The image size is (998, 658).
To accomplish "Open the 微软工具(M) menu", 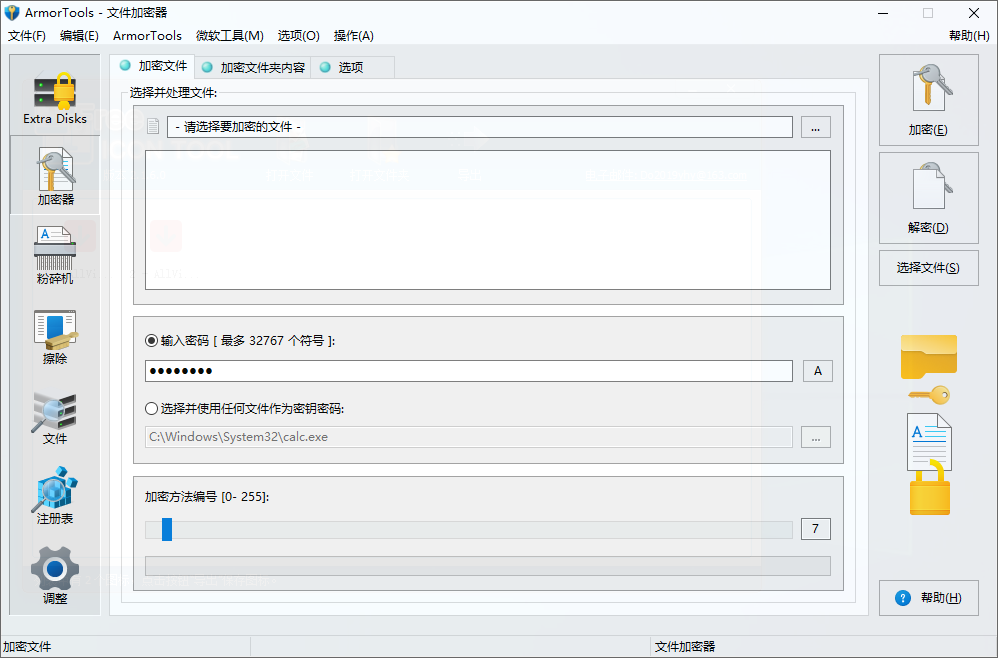I will pos(229,35).
